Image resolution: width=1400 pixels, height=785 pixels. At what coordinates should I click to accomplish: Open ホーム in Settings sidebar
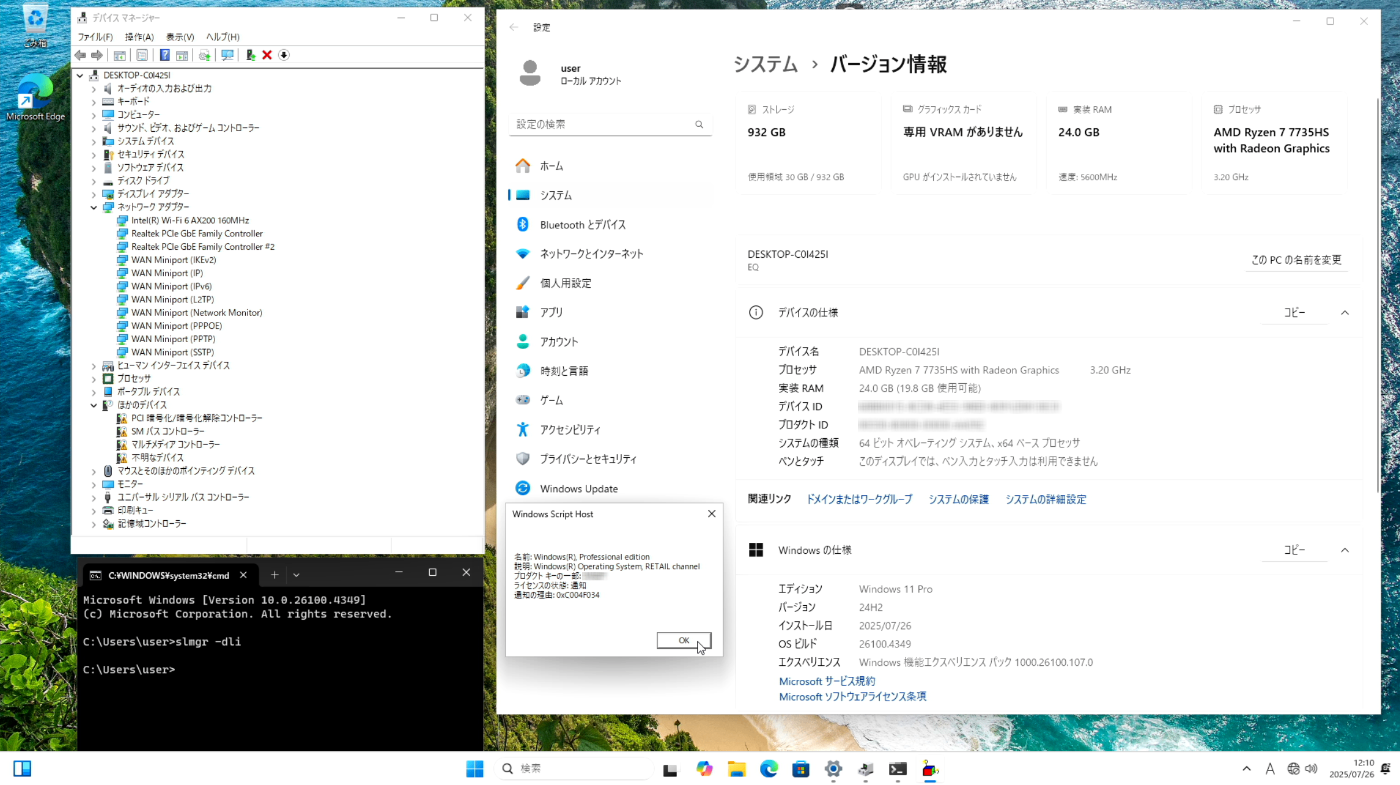tap(610, 166)
